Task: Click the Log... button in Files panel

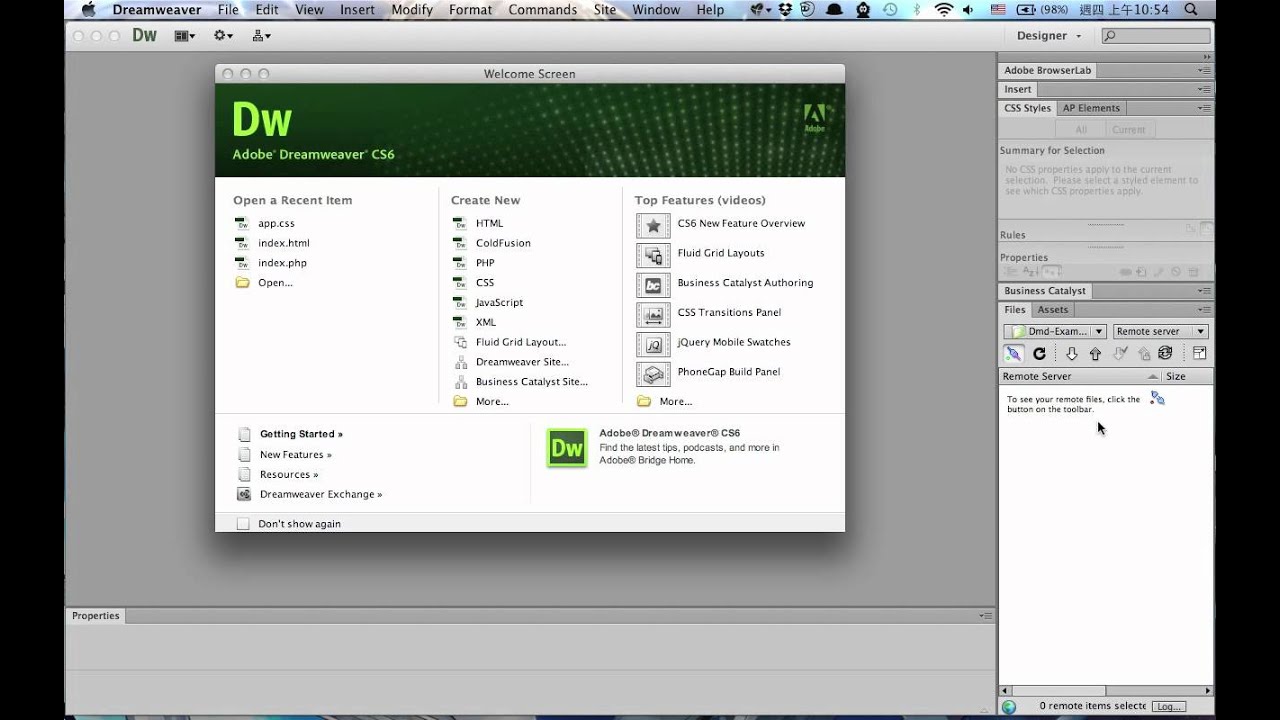Action: (x=1167, y=706)
